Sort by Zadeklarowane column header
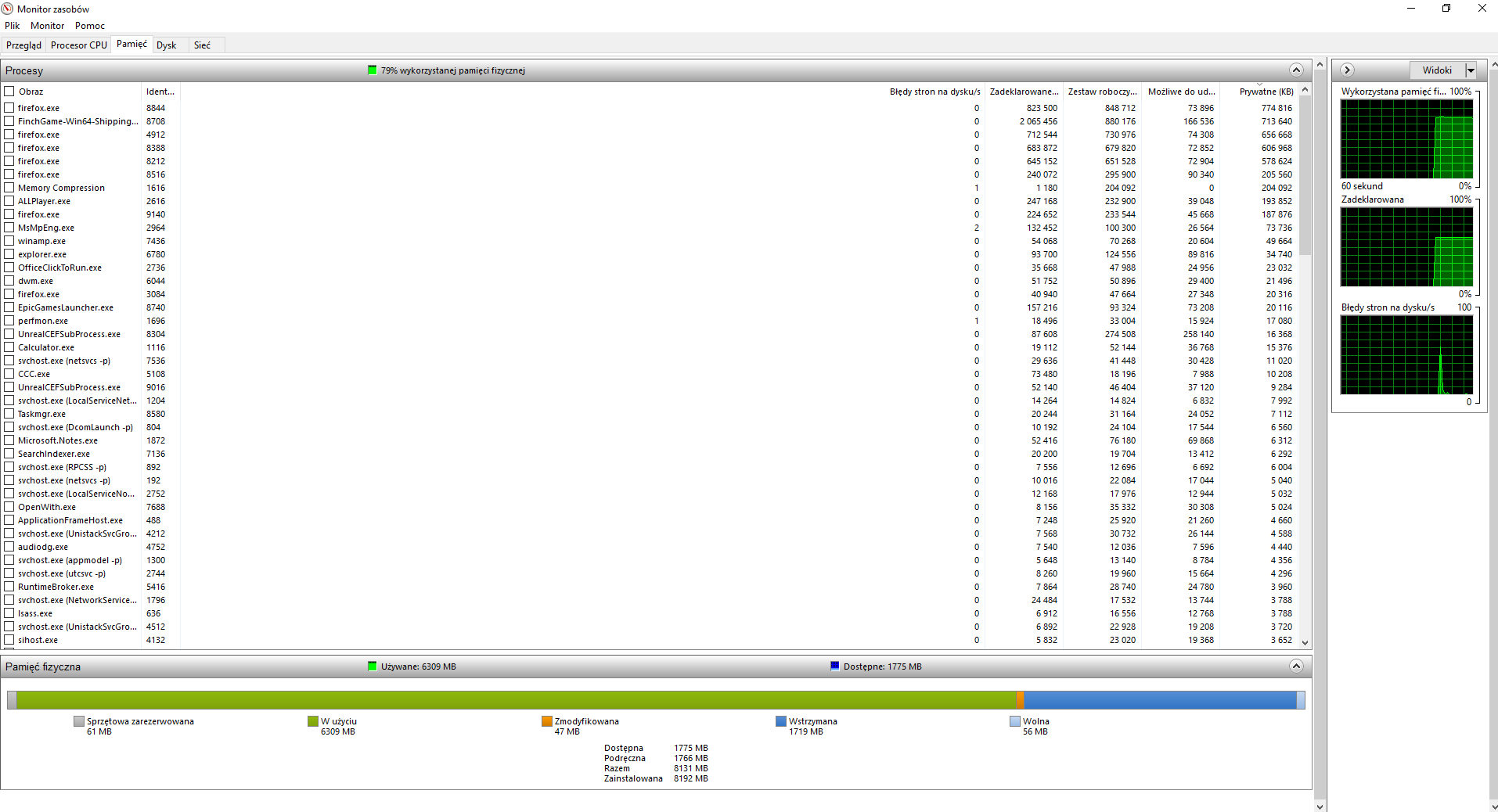 pos(1024,92)
